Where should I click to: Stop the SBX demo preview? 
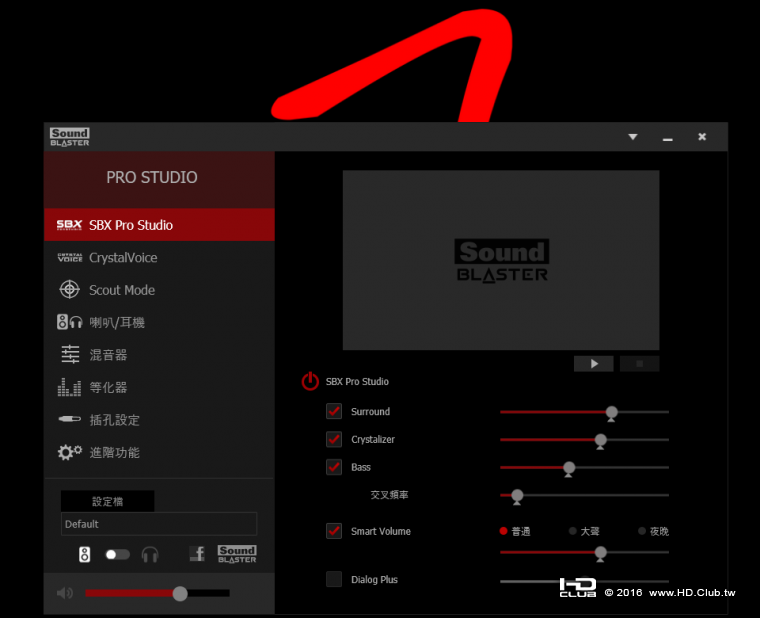[x=639, y=364]
